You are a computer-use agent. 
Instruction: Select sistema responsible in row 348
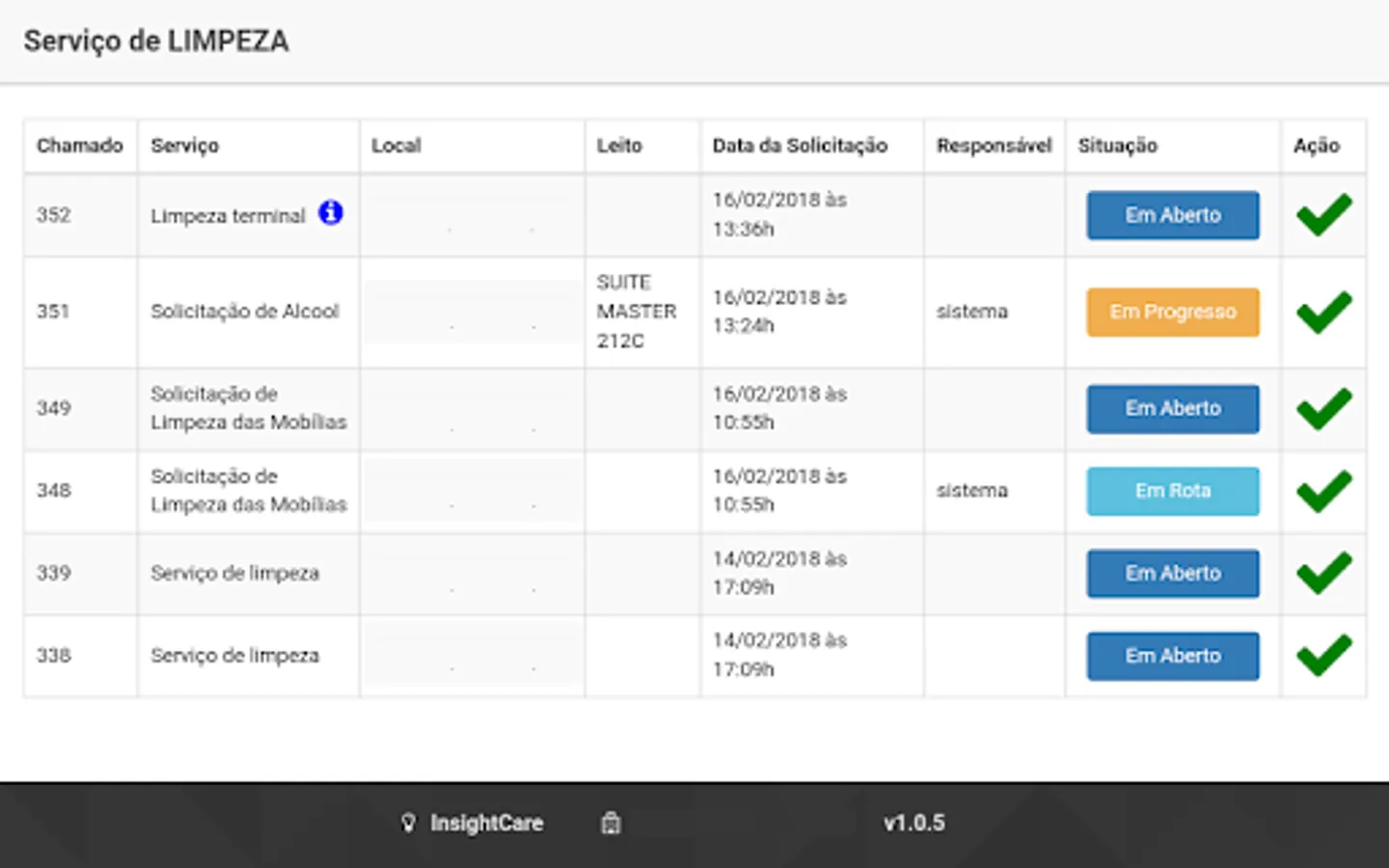[972, 490]
